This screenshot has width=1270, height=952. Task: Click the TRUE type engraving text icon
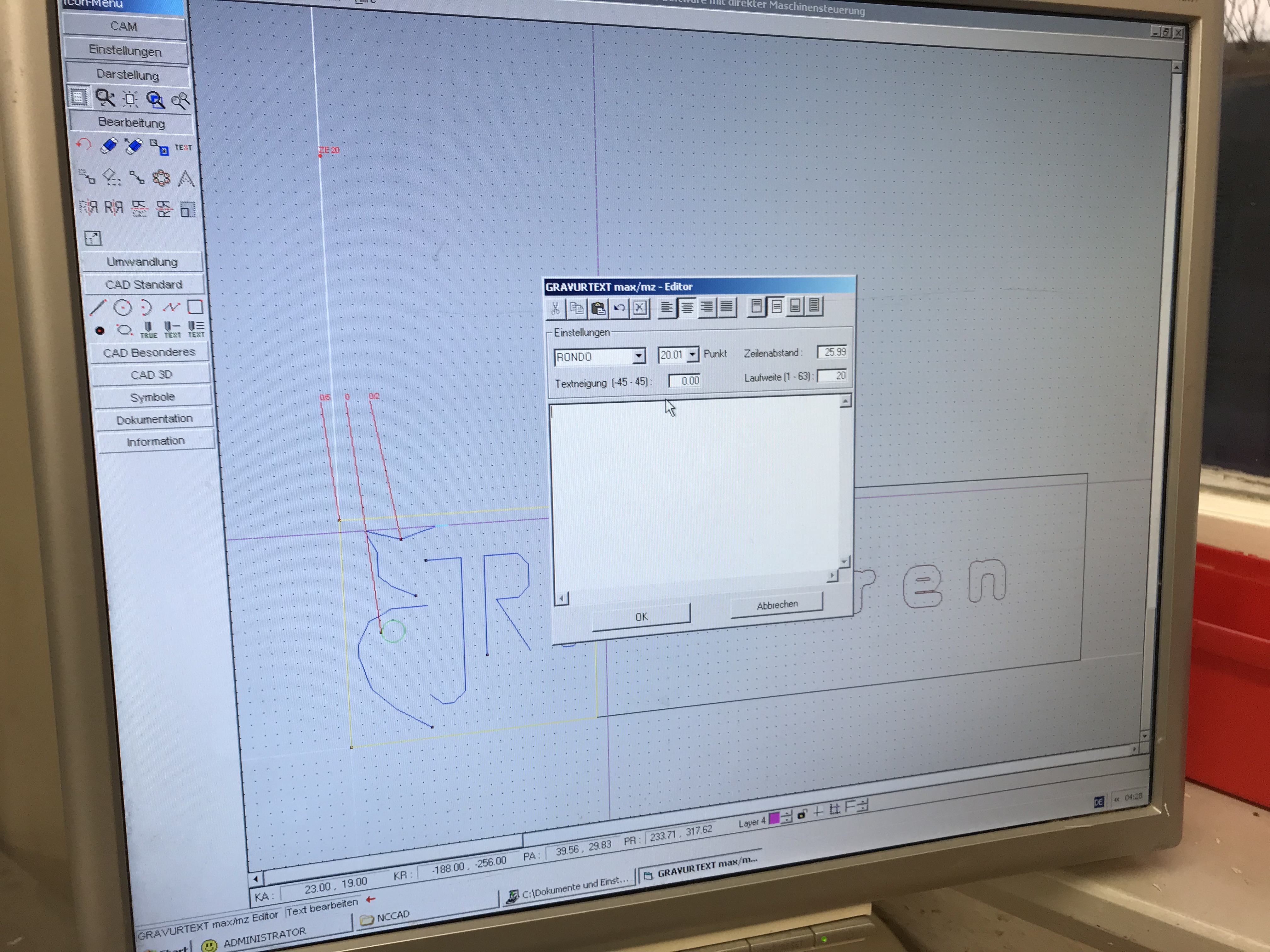click(x=148, y=329)
